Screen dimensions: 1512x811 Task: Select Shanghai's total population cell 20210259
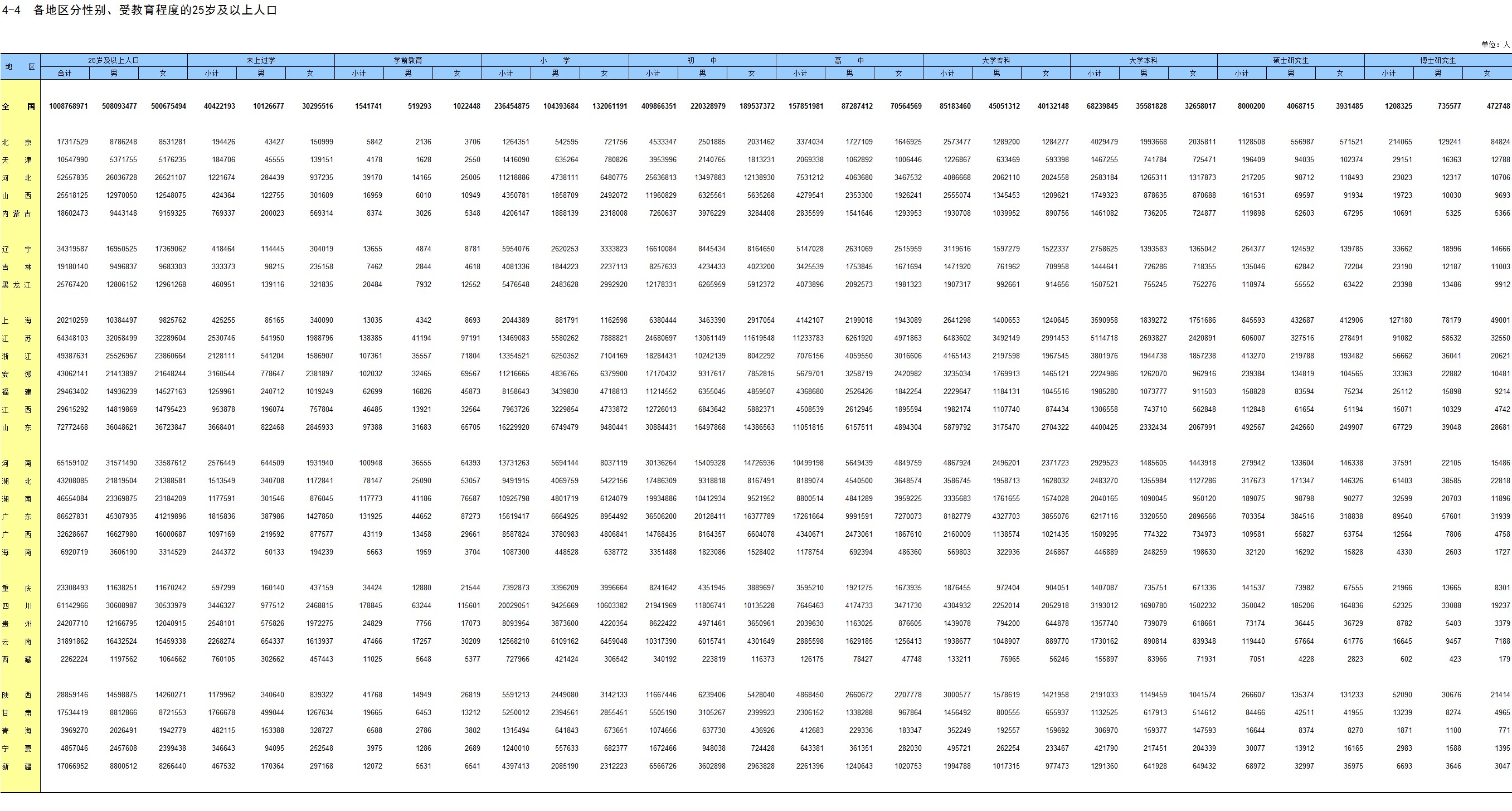pos(72,320)
